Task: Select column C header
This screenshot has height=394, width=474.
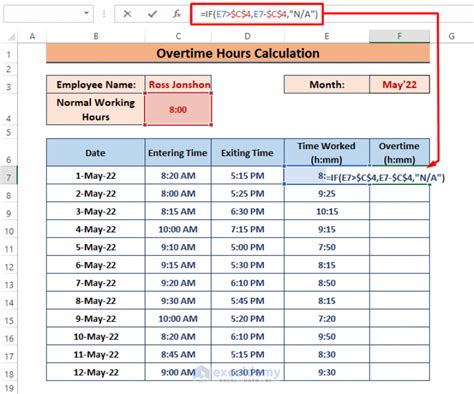Action: (x=178, y=36)
